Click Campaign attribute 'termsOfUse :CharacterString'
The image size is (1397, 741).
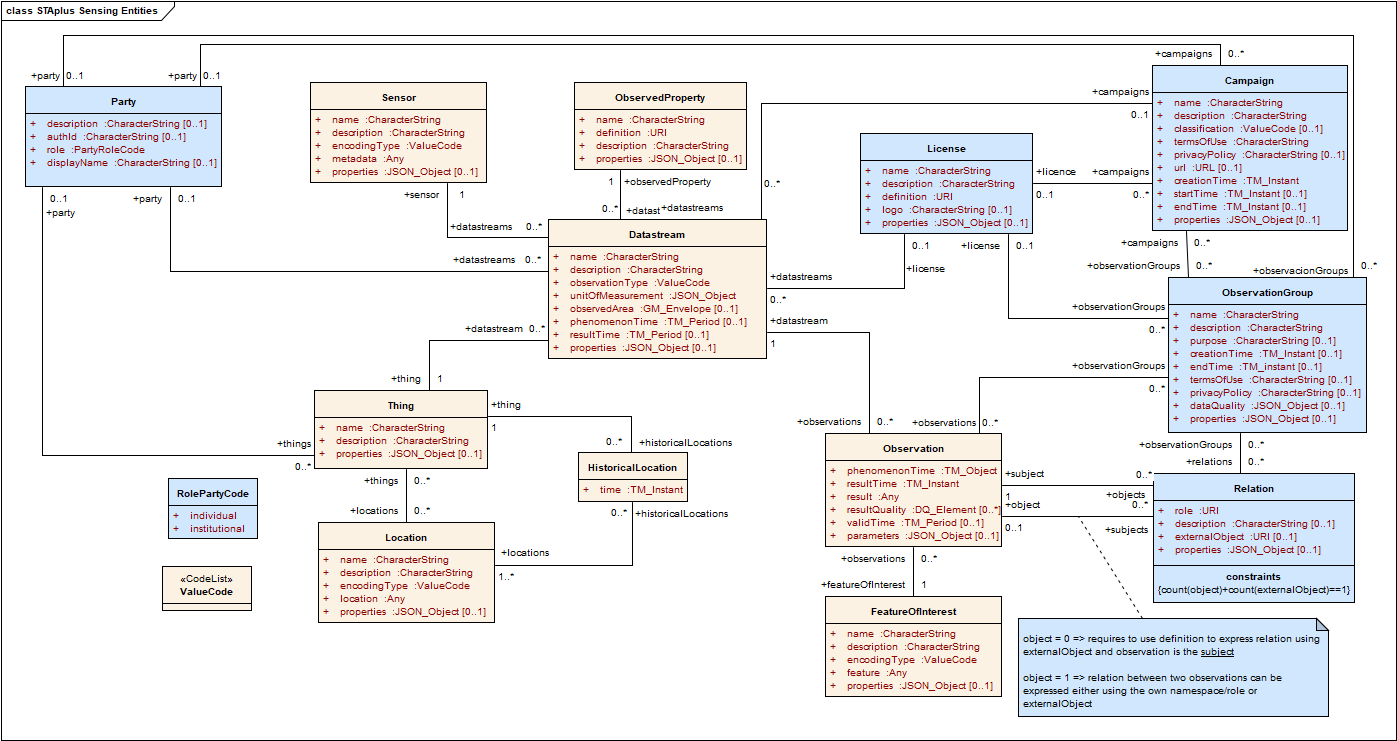pyautogui.click(x=1240, y=142)
